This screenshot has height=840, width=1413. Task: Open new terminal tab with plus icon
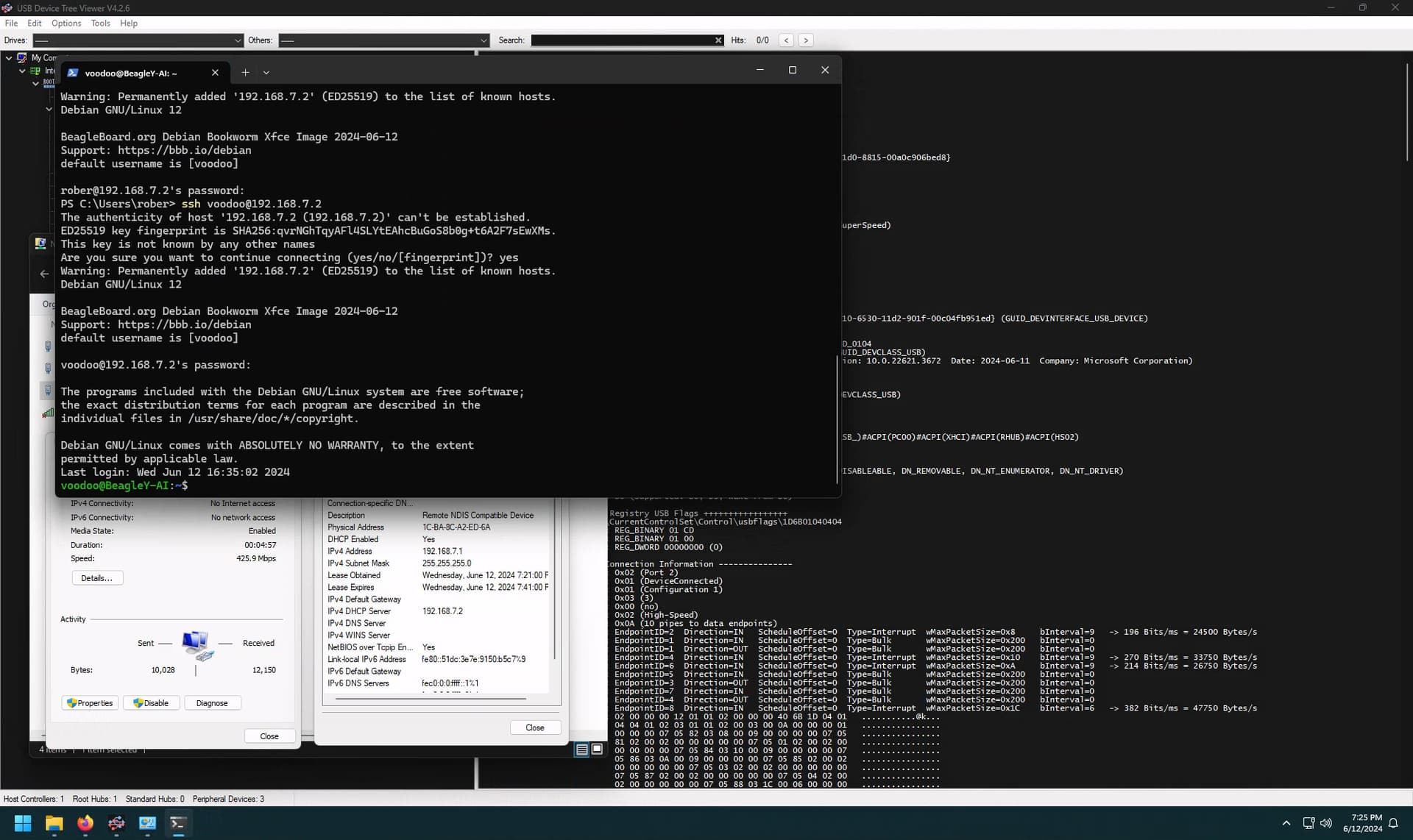click(245, 72)
